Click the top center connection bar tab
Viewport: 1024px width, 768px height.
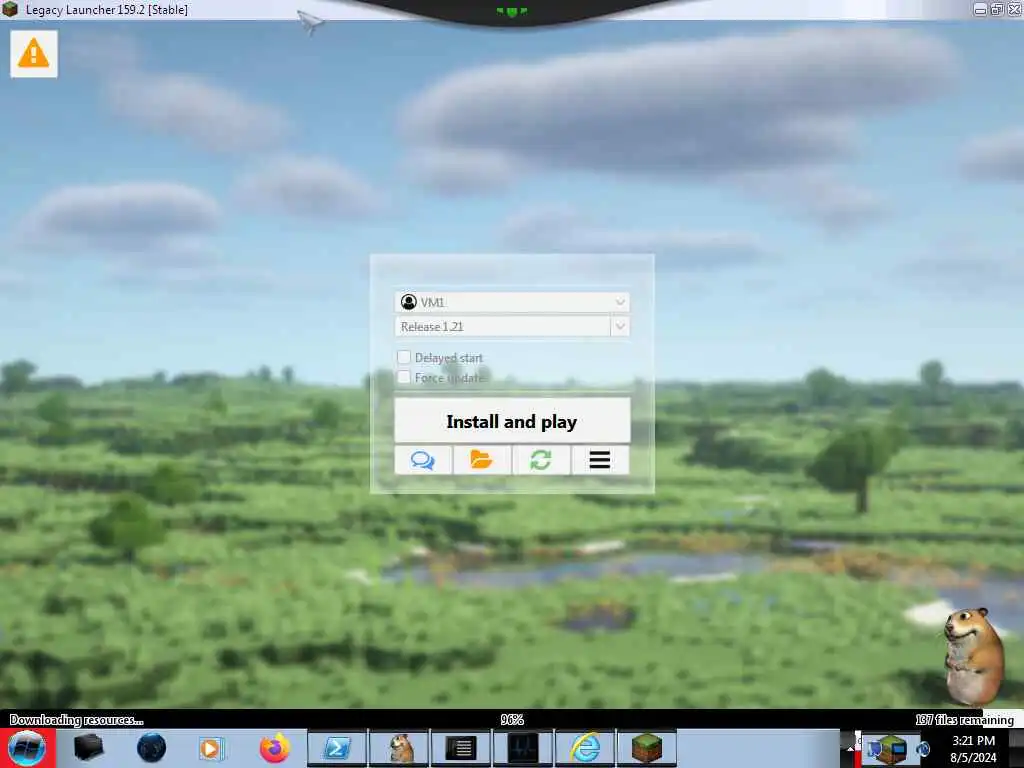coord(512,11)
